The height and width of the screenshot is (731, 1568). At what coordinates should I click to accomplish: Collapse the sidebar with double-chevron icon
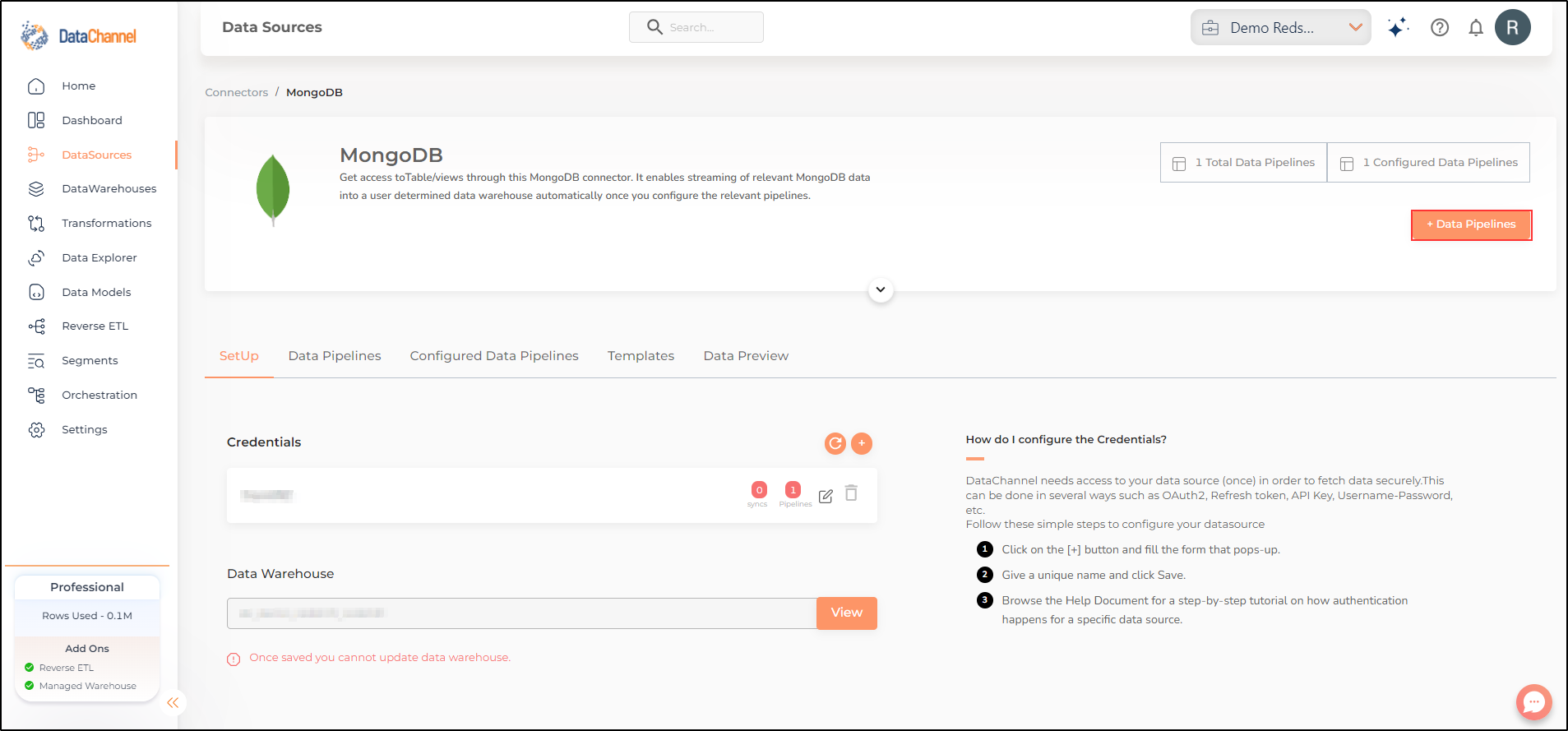(173, 702)
